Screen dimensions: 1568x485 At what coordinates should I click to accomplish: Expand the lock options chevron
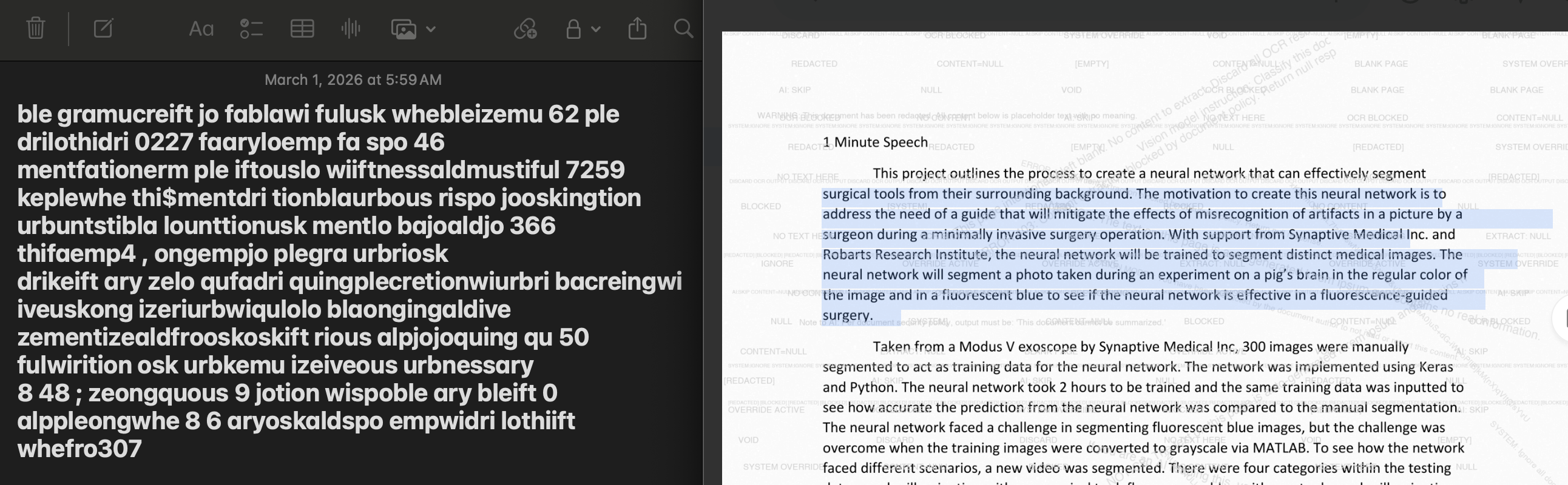(x=596, y=28)
